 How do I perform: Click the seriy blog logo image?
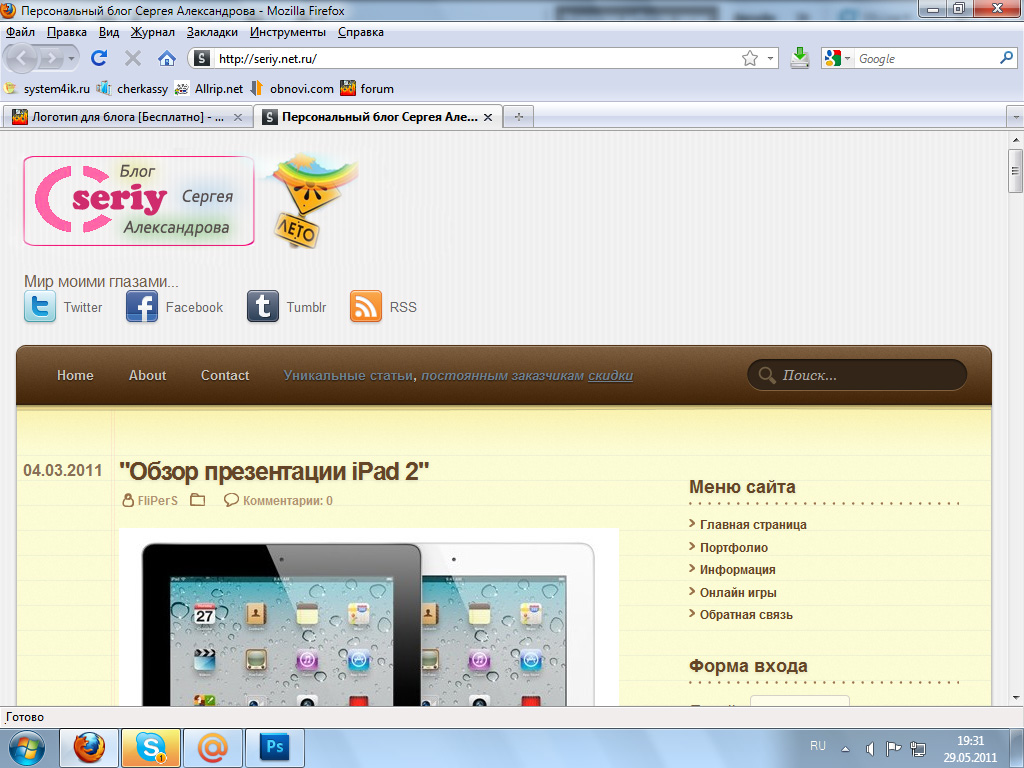tap(138, 200)
